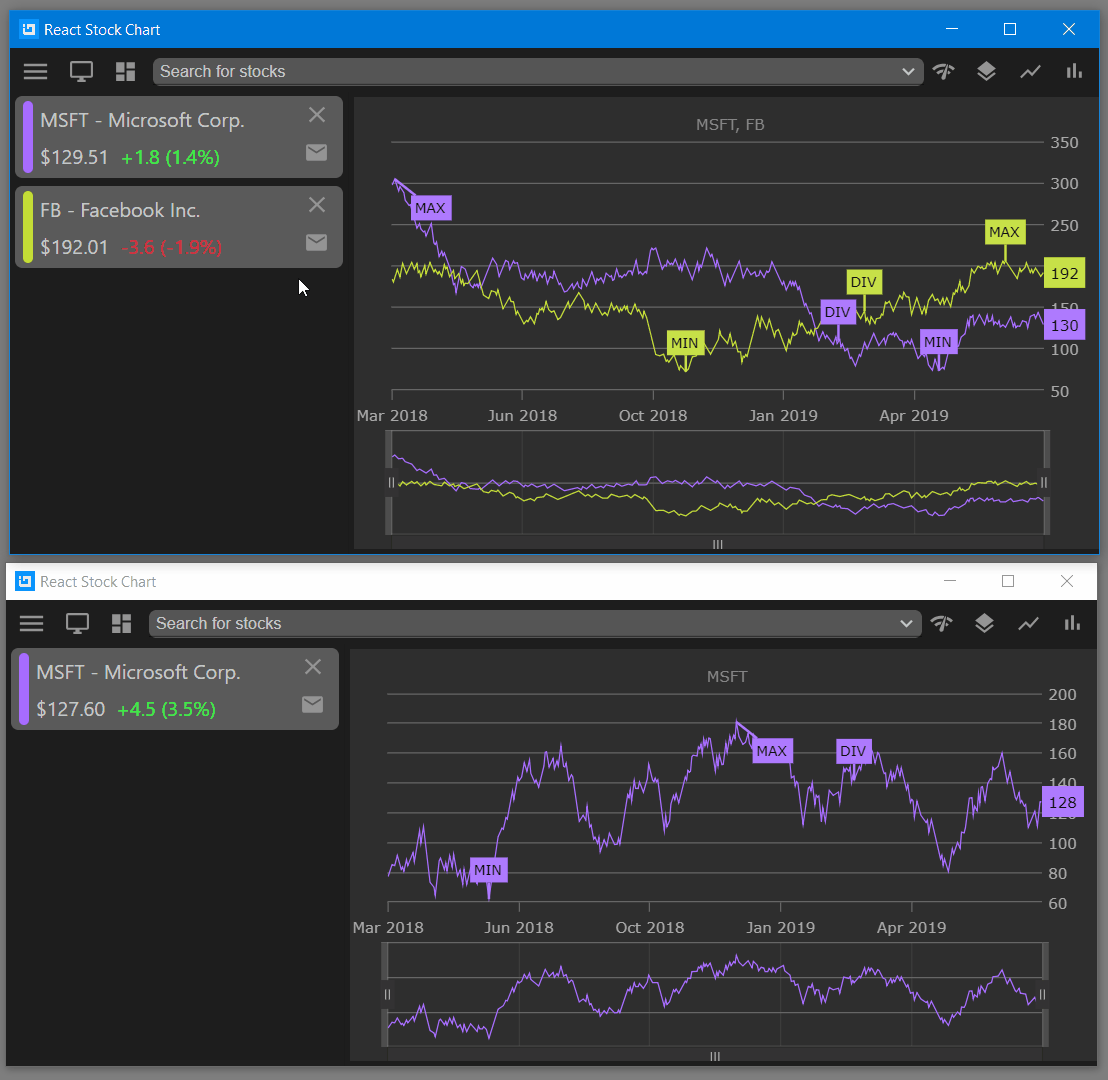
Task: Select the bar chart icon in bottom window
Action: click(x=1072, y=623)
